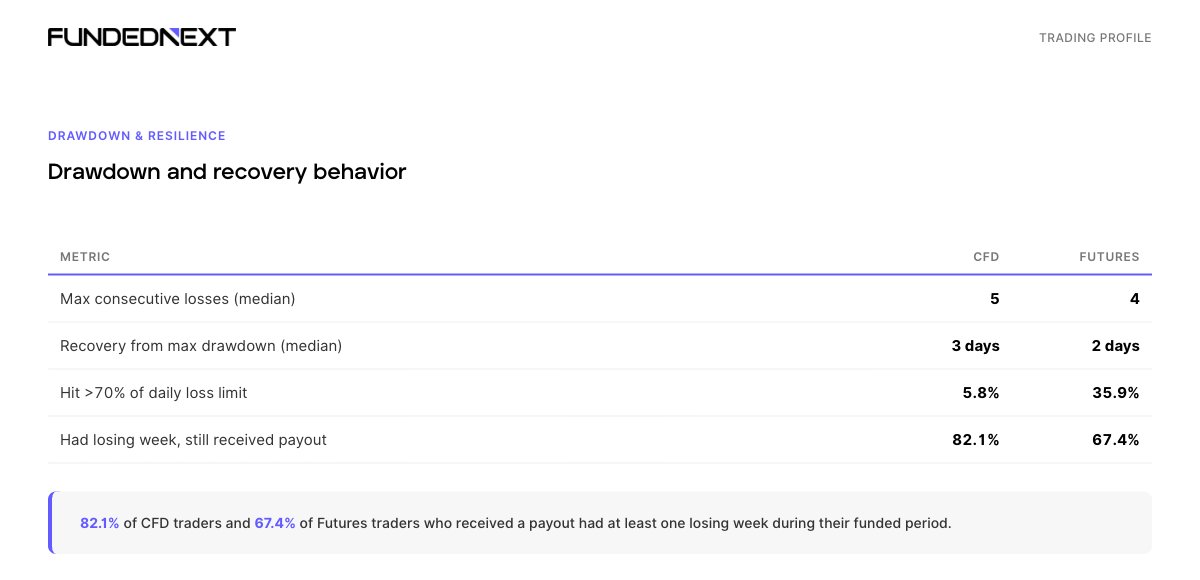Image resolution: width=1200 pixels, height=580 pixels.
Task: Select the 'Recovery from max drawdown' row label
Action: 201,346
